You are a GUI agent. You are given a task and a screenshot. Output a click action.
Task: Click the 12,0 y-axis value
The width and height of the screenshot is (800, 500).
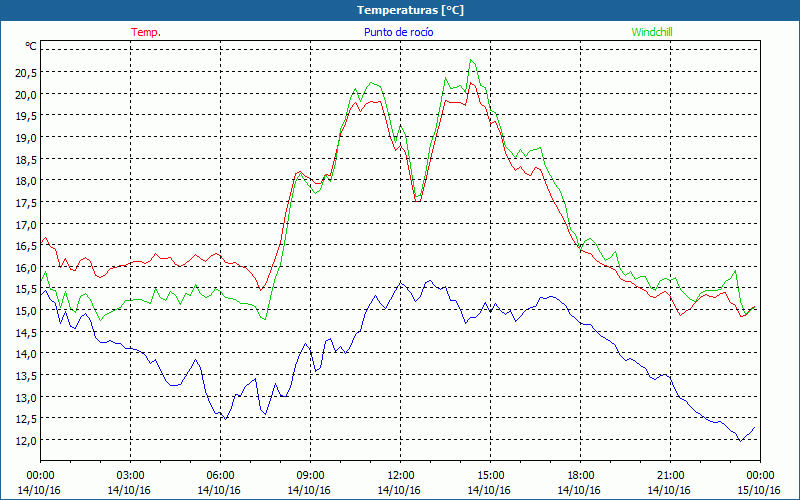click(26, 441)
